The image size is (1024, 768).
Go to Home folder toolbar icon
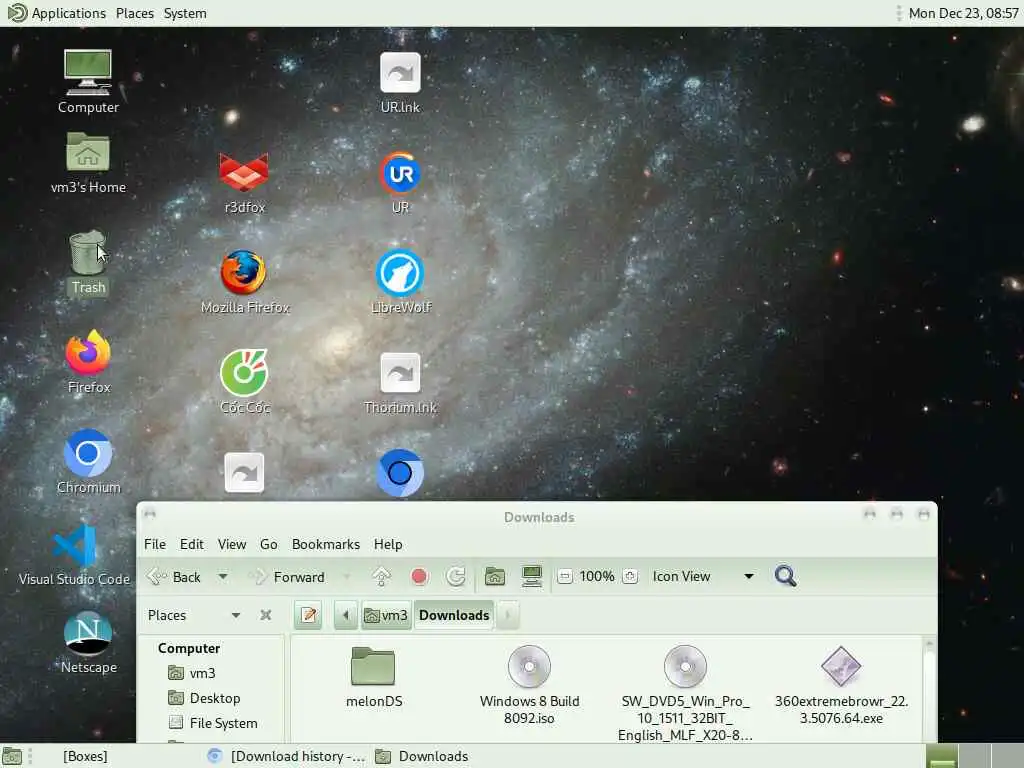pos(494,577)
